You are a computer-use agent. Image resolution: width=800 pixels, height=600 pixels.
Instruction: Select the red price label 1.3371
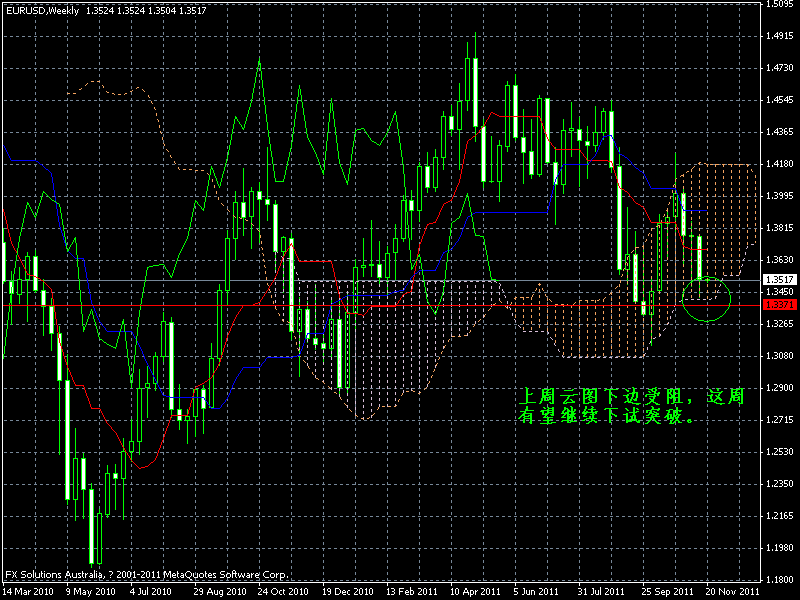pos(780,305)
